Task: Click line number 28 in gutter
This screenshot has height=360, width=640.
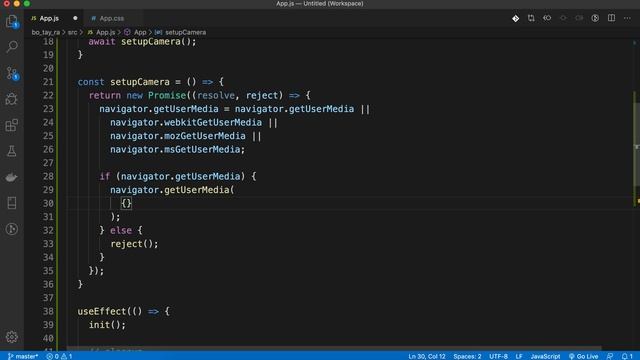Action: (48, 176)
